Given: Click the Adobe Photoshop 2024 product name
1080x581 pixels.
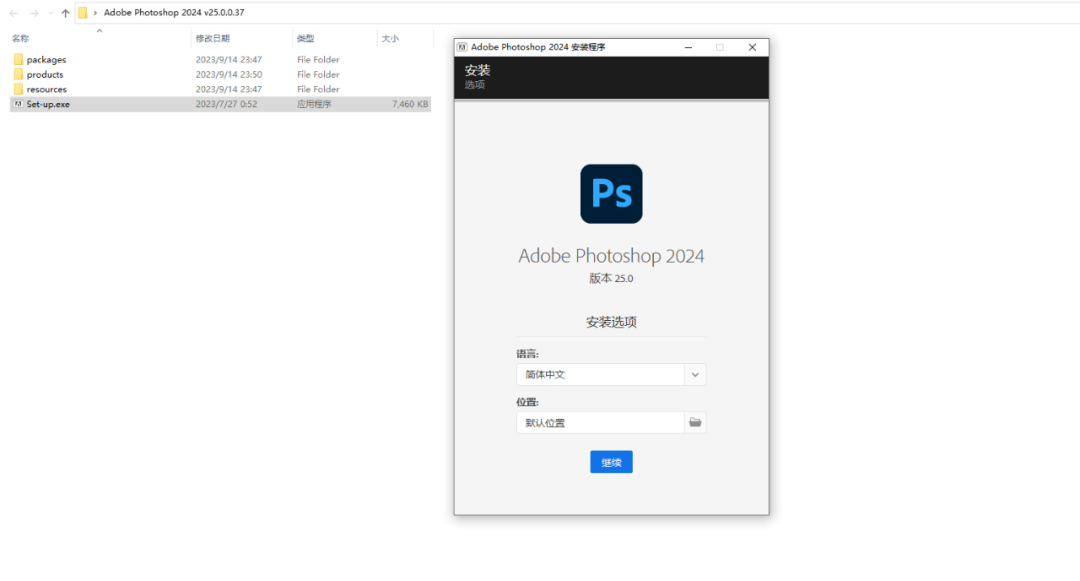Looking at the screenshot, I should [611, 256].
